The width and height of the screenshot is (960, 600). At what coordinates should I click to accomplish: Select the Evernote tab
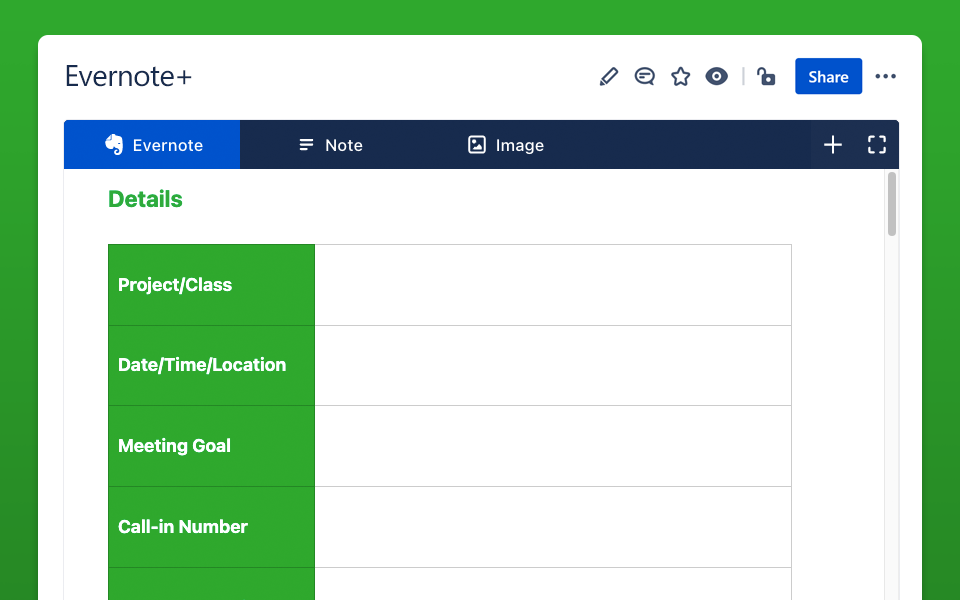coord(152,145)
